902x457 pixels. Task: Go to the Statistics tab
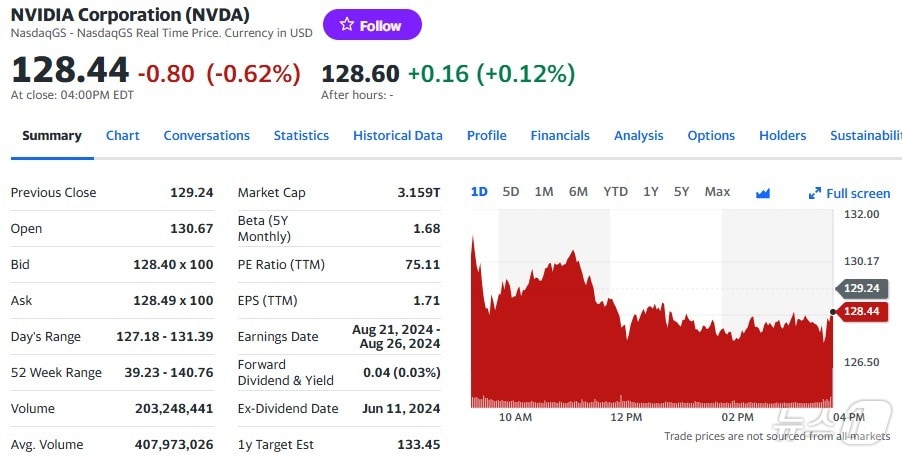[301, 136]
